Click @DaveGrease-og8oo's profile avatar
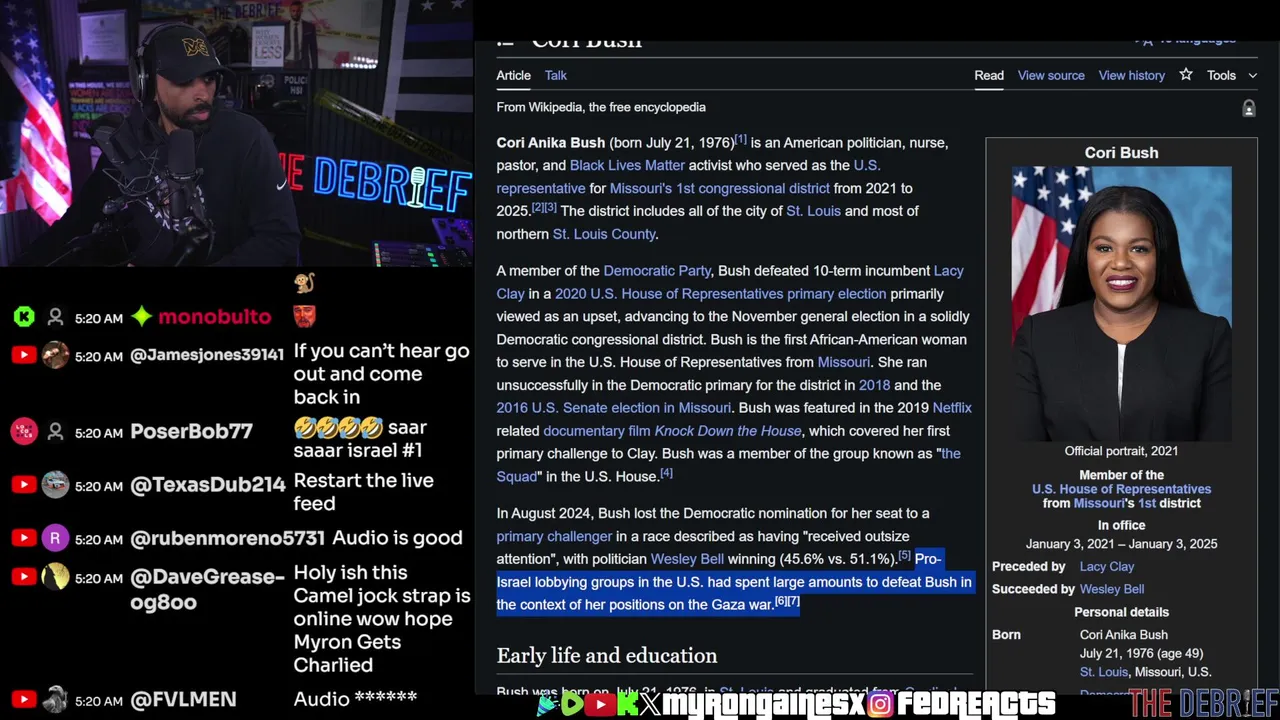 56,577
